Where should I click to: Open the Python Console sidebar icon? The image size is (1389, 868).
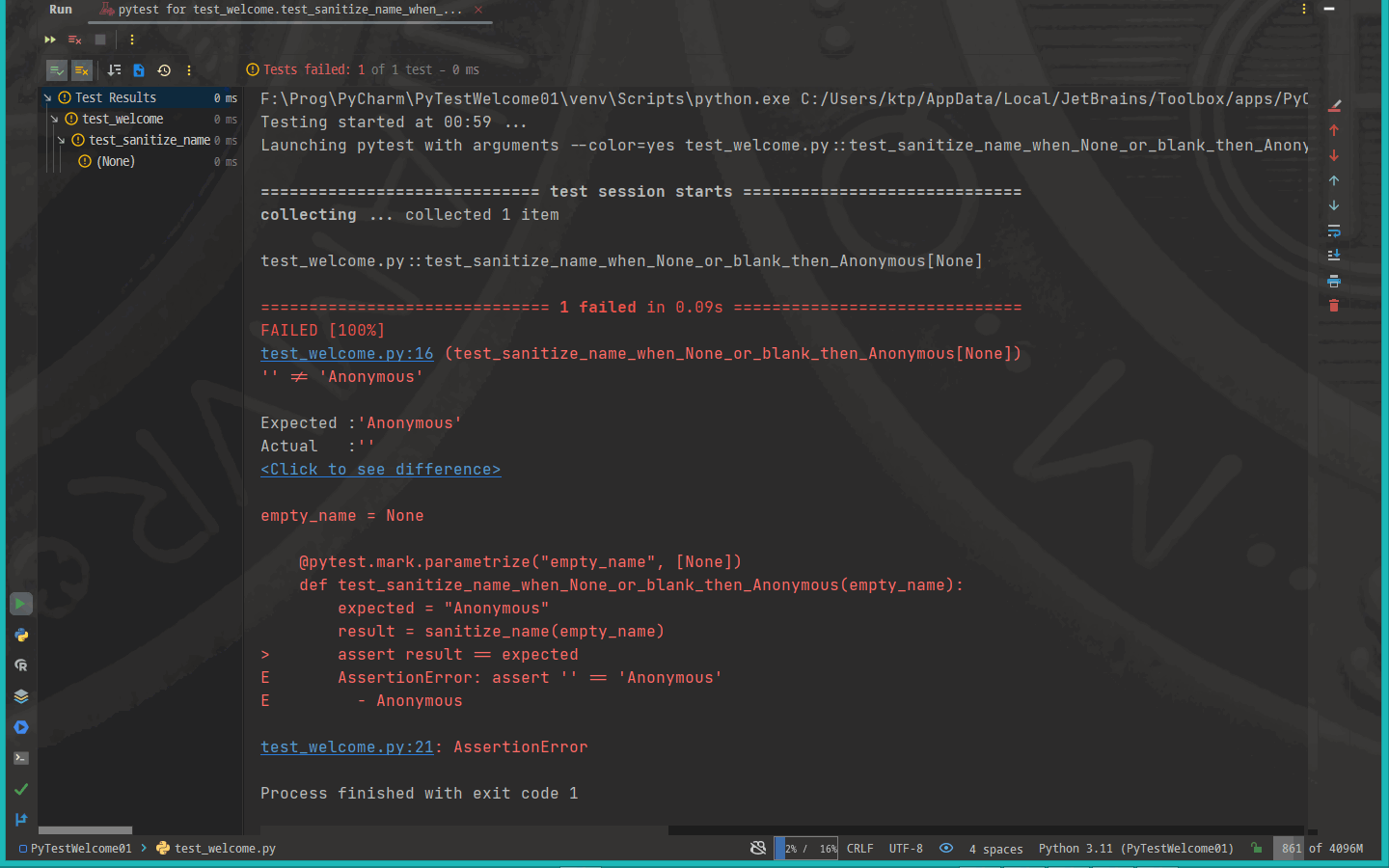[x=21, y=635]
